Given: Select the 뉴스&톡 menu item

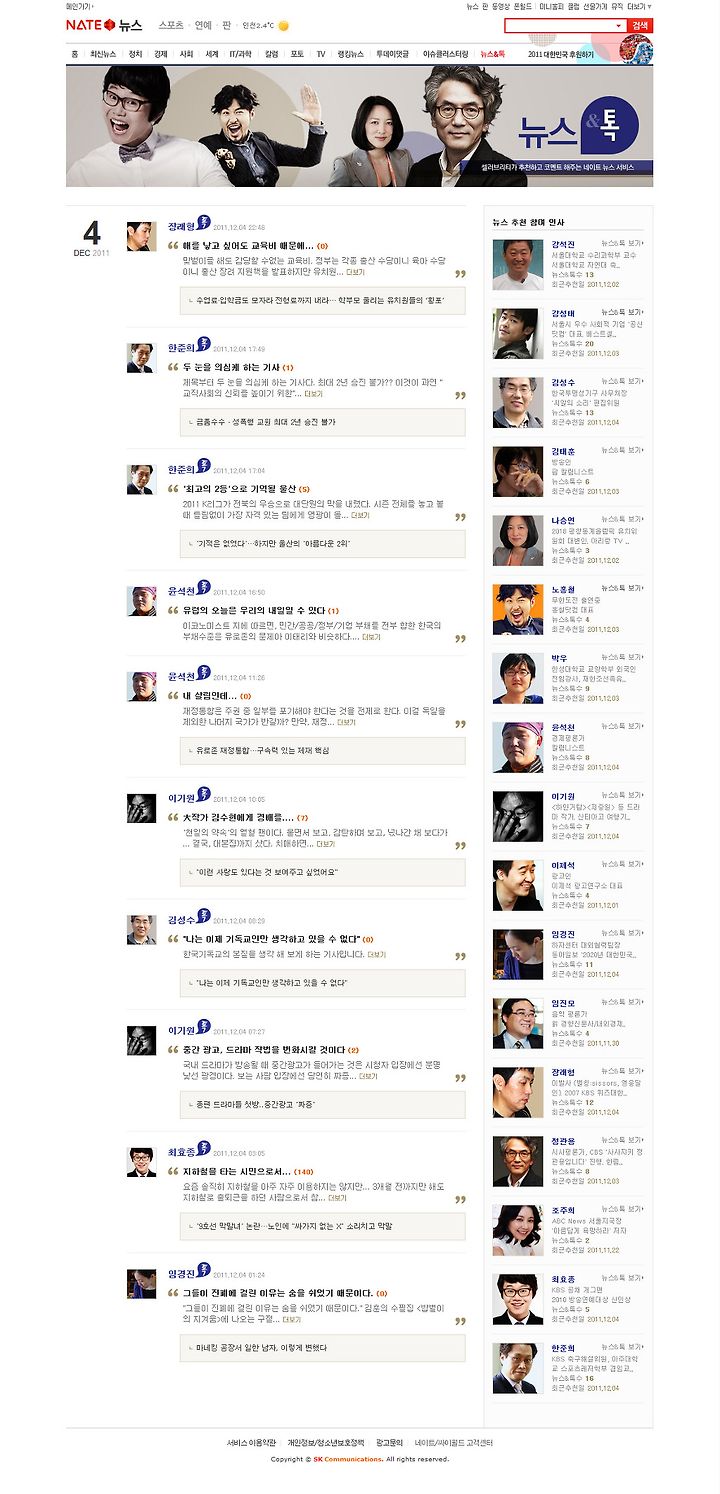Looking at the screenshot, I should [x=492, y=54].
